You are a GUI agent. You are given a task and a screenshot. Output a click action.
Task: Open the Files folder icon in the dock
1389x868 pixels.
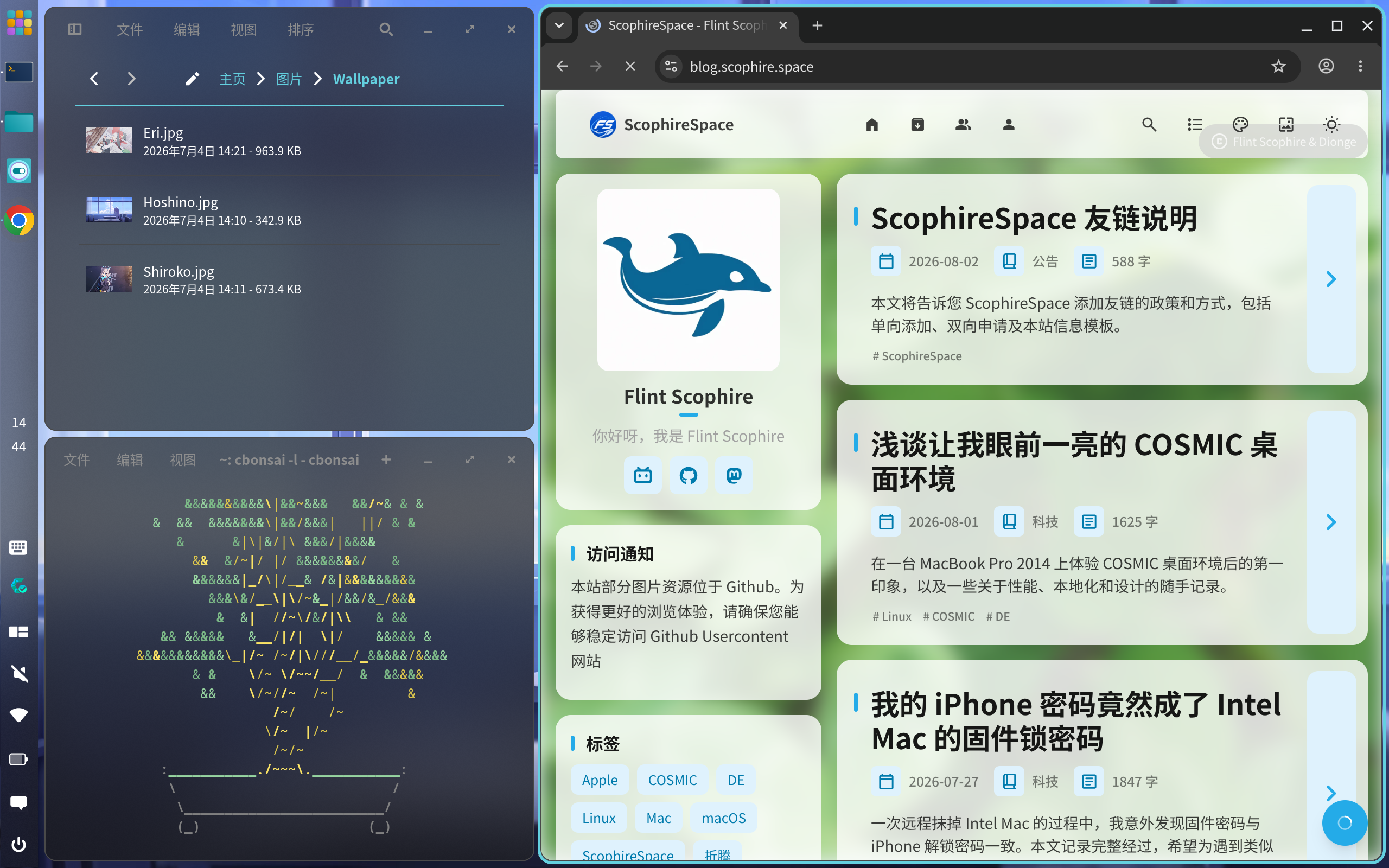19,122
